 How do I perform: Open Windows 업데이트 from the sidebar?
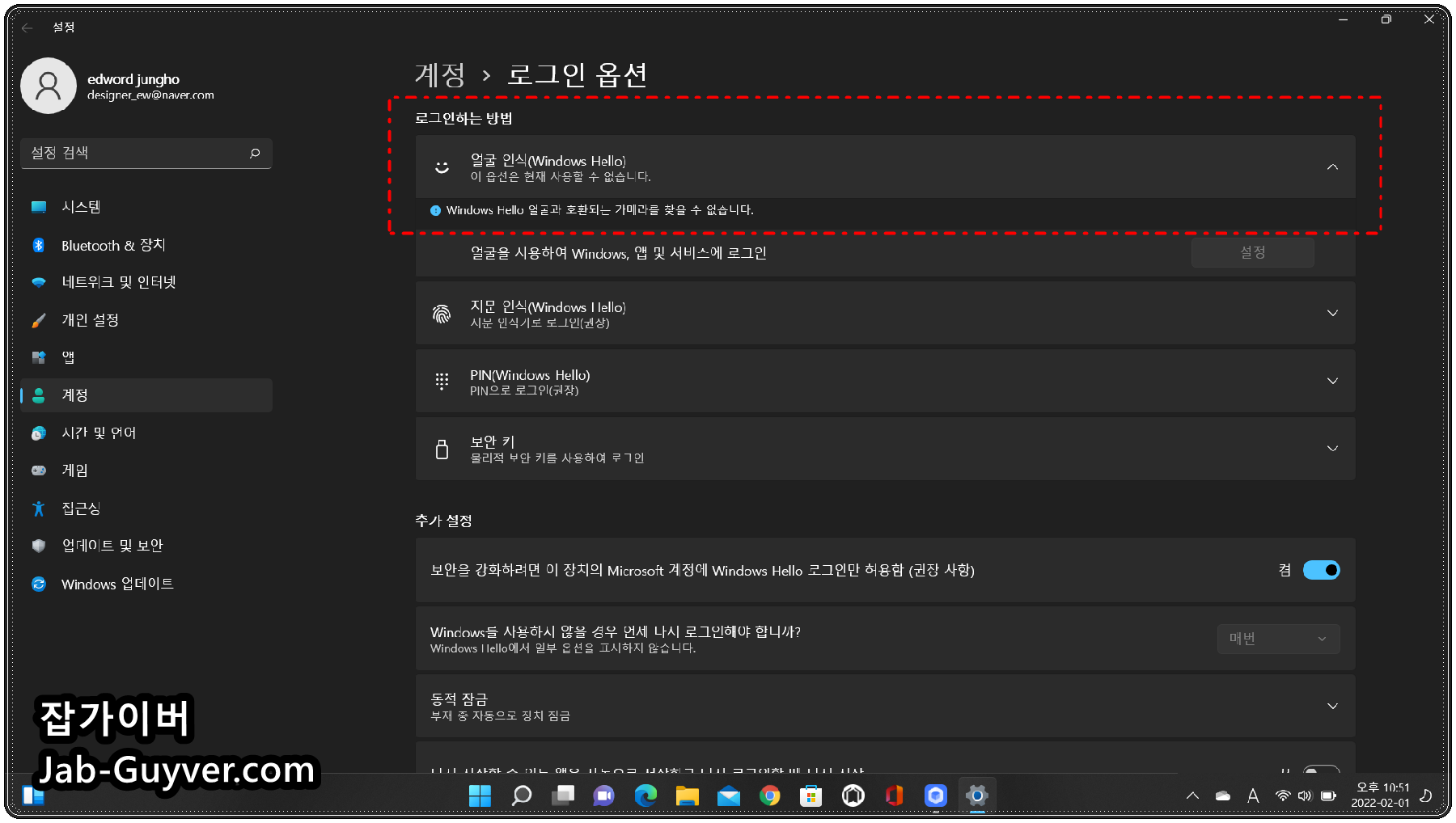(118, 584)
